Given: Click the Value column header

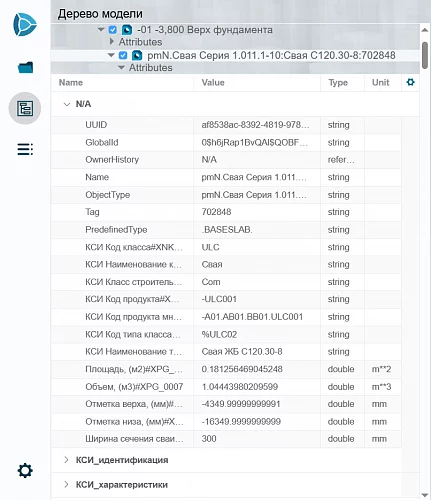Looking at the screenshot, I should pyautogui.click(x=213, y=83).
